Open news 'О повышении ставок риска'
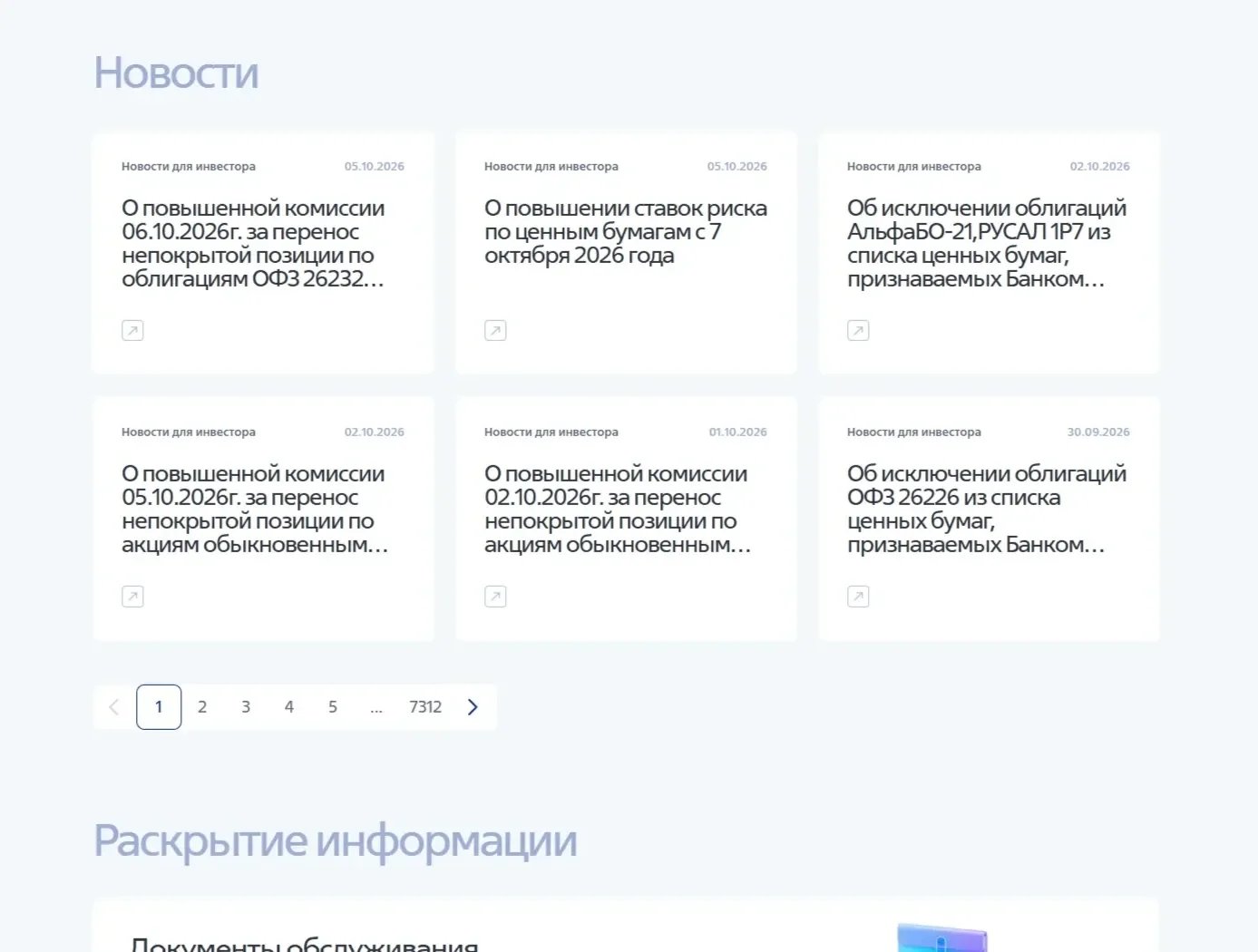 626,232
